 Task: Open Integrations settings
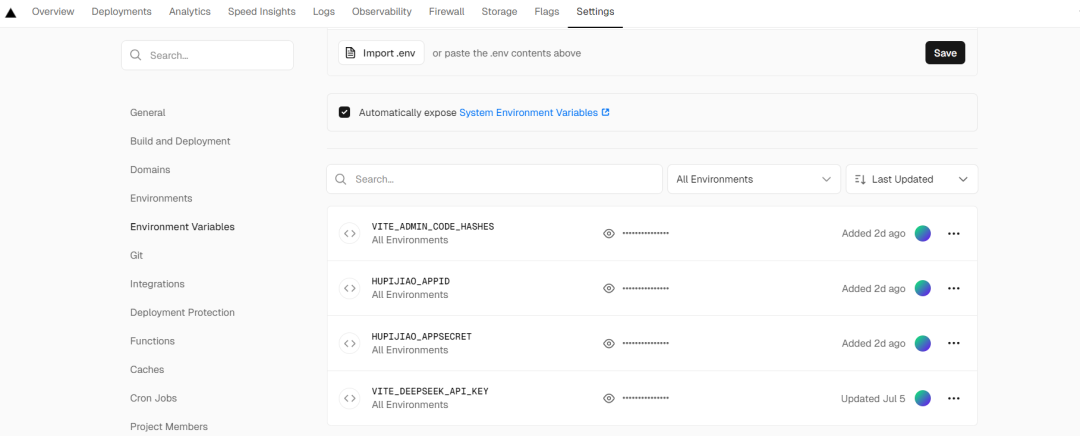[157, 284]
